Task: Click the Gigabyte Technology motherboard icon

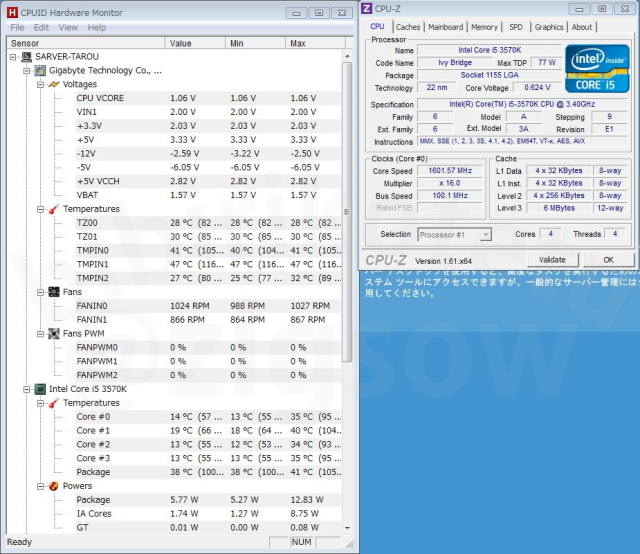Action: [x=40, y=71]
